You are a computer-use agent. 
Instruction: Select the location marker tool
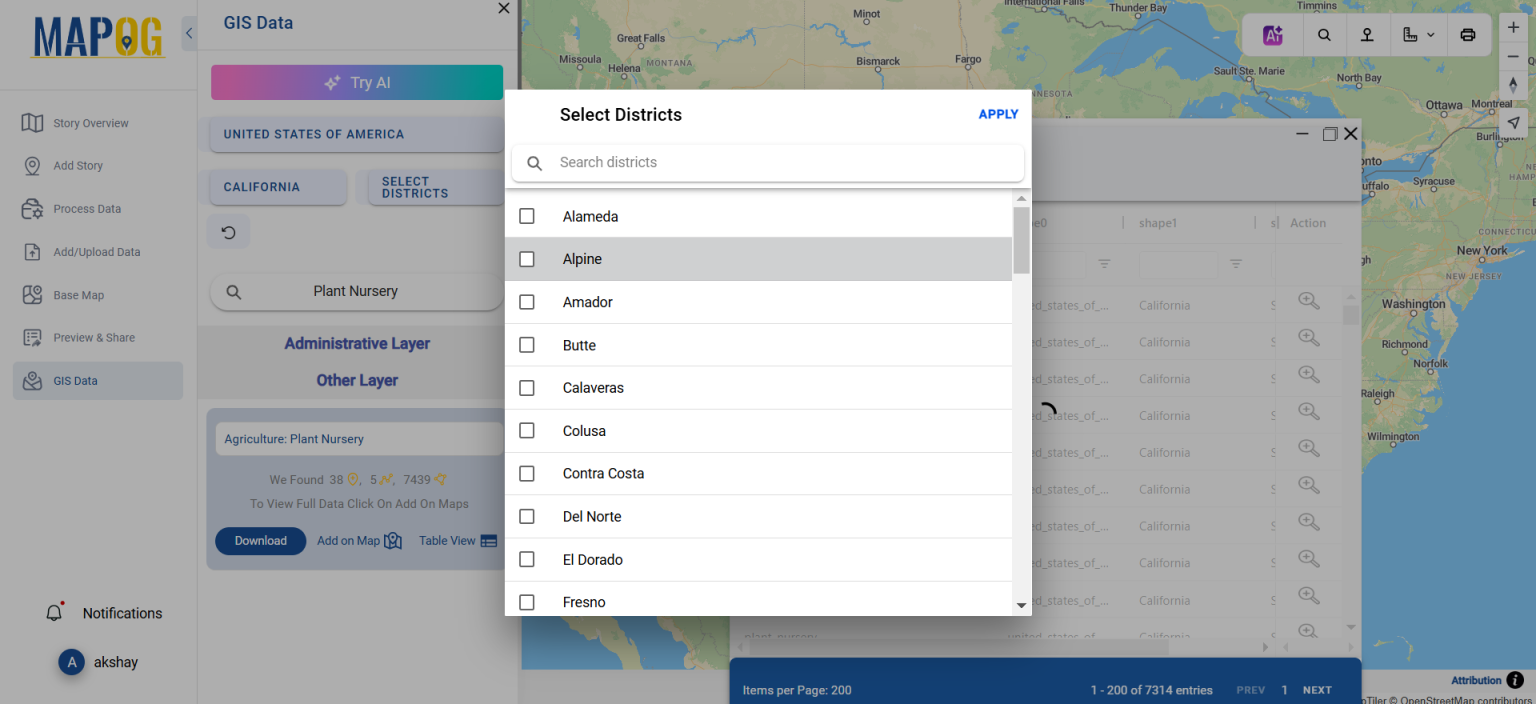coord(1367,34)
